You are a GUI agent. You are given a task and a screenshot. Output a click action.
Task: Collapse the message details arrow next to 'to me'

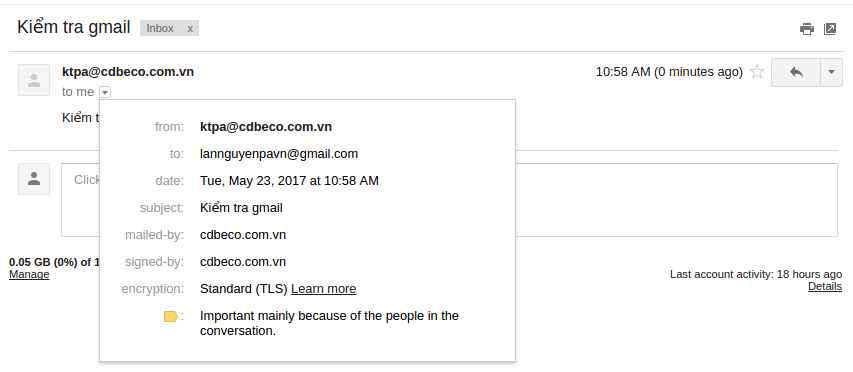105,92
